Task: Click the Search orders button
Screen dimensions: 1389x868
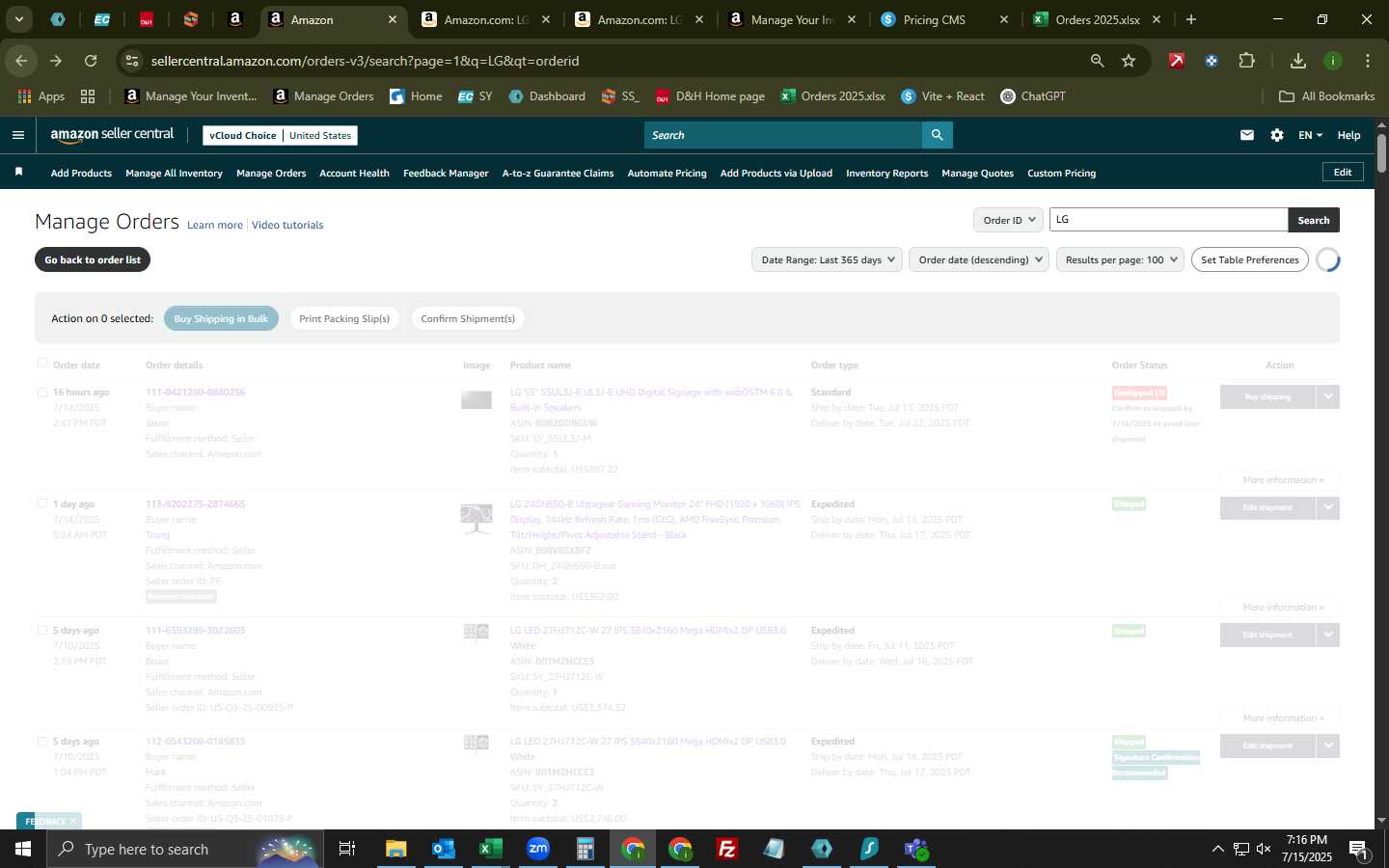Action: coord(1313,220)
